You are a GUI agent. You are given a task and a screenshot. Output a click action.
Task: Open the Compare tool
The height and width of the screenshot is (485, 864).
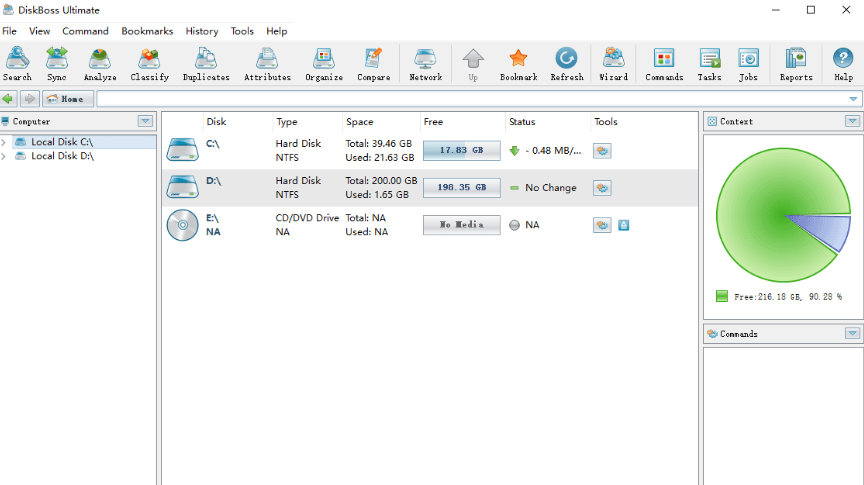pos(374,64)
